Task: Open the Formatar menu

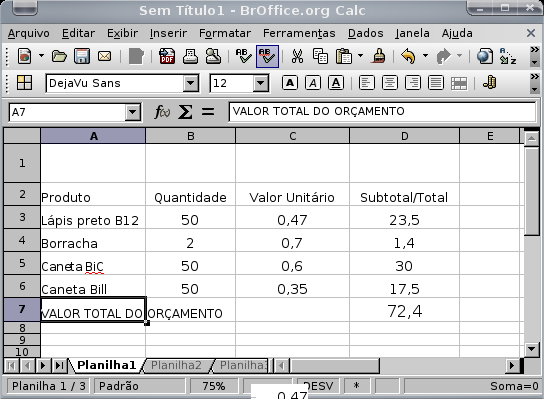Action: pyautogui.click(x=225, y=33)
